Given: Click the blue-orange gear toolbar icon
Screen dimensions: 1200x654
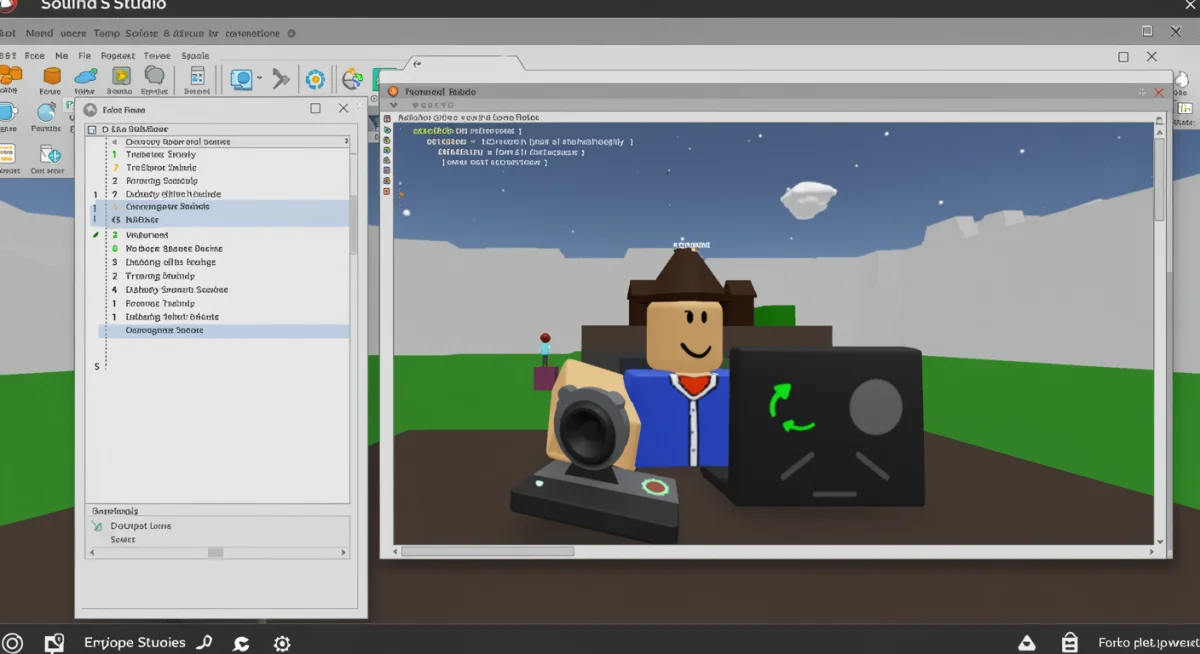Looking at the screenshot, I should pyautogui.click(x=315, y=79).
